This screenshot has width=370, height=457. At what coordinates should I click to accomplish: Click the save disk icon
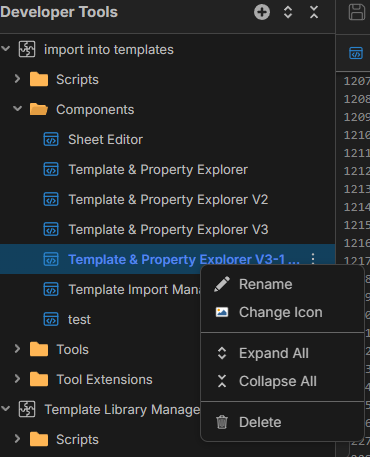pos(357,12)
